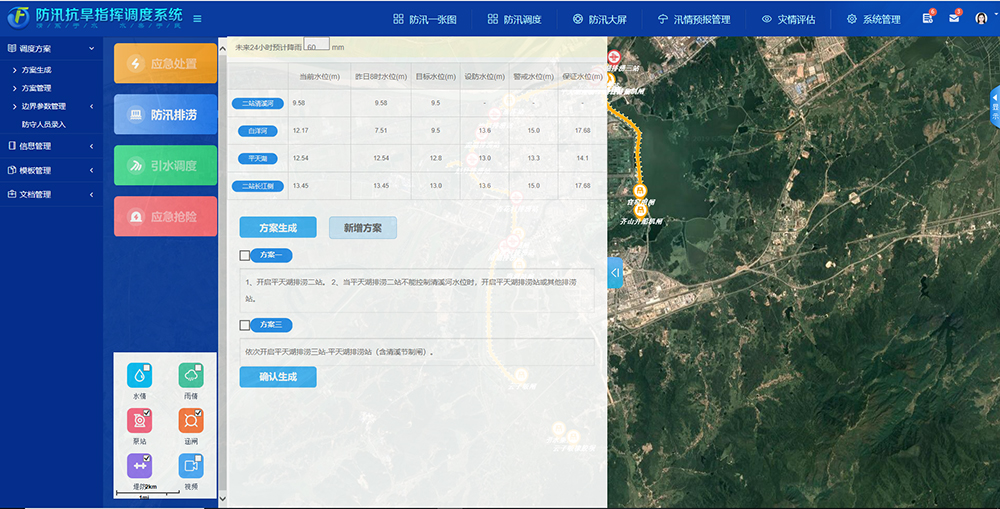Image resolution: width=1000 pixels, height=509 pixels.
Task: Select the 视频 video camera layer icon
Action: [190, 466]
